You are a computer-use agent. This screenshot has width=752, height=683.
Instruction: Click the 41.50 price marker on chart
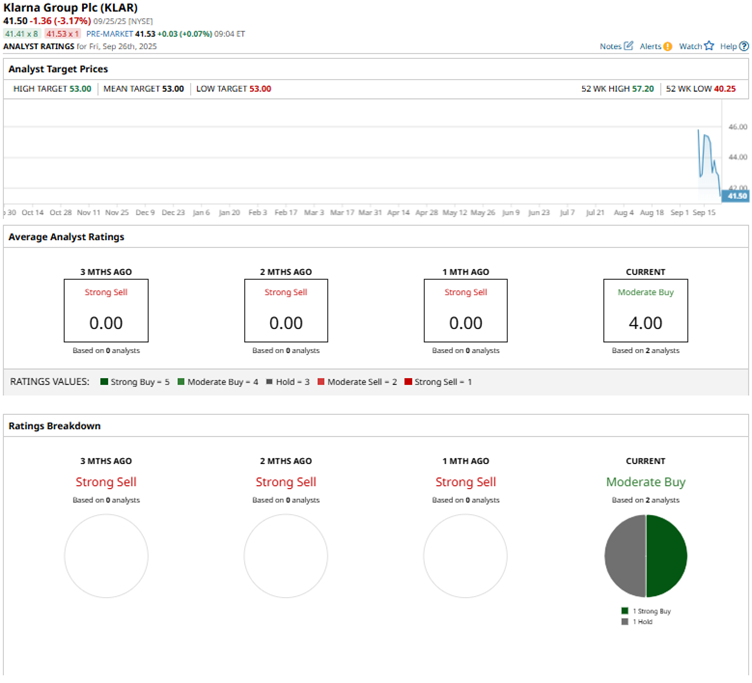[x=737, y=196]
